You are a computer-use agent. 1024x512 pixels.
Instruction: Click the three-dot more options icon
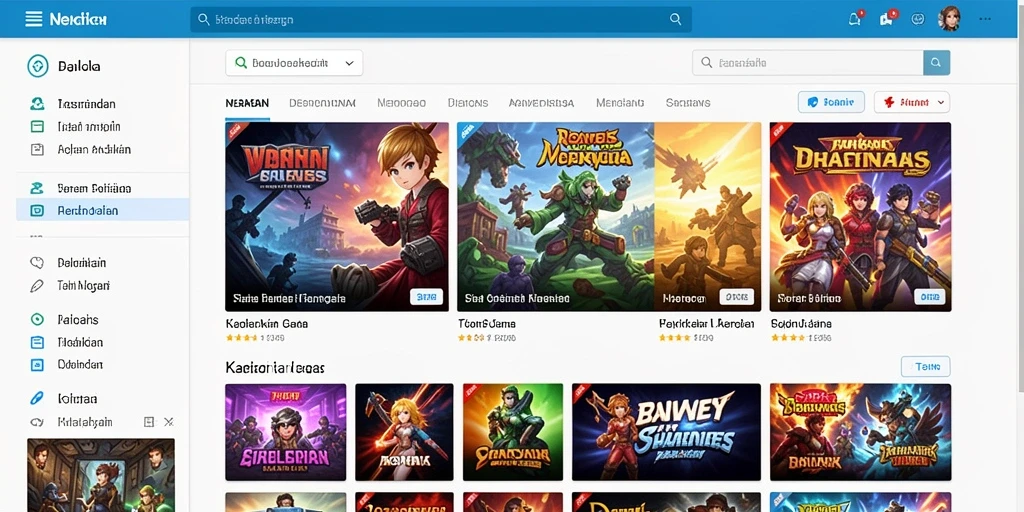pos(985,19)
